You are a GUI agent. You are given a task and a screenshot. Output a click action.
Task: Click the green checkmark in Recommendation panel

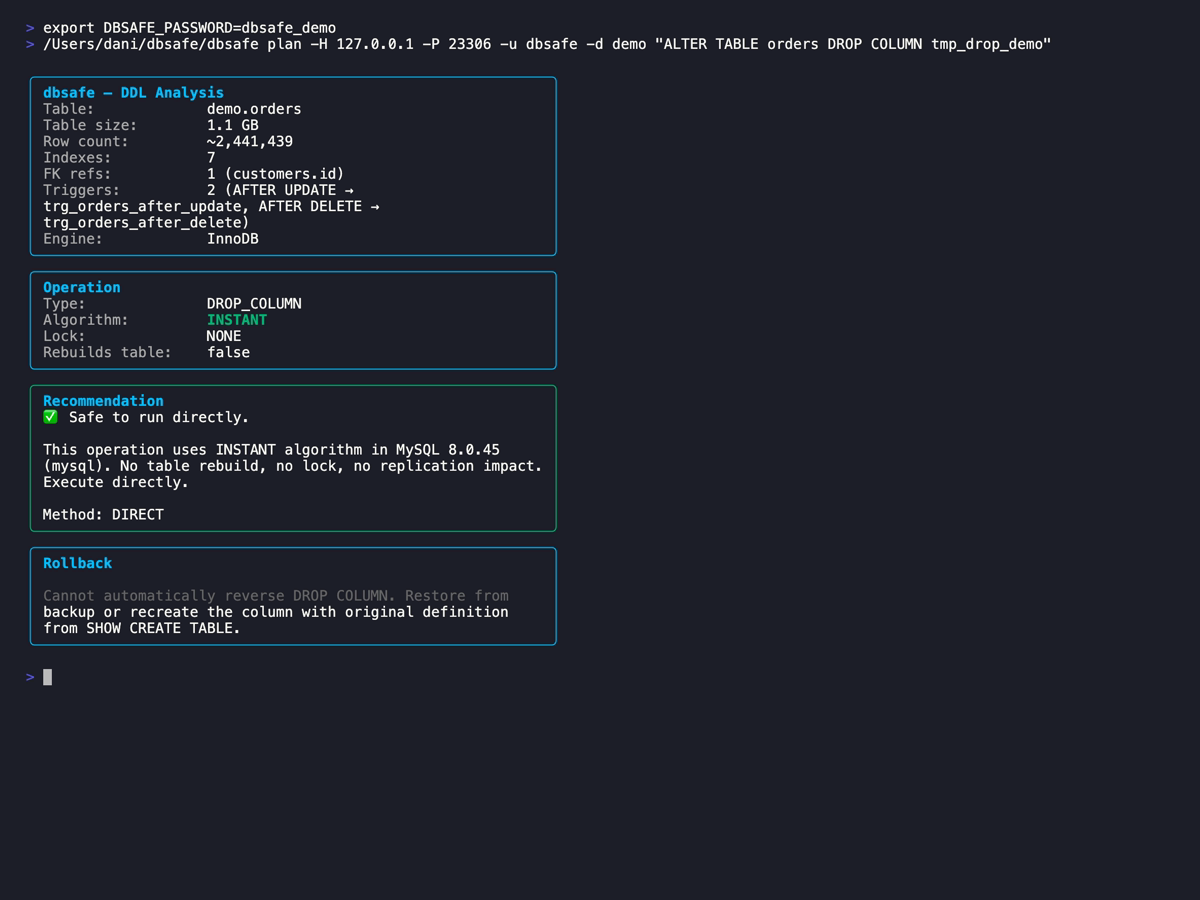(50, 416)
